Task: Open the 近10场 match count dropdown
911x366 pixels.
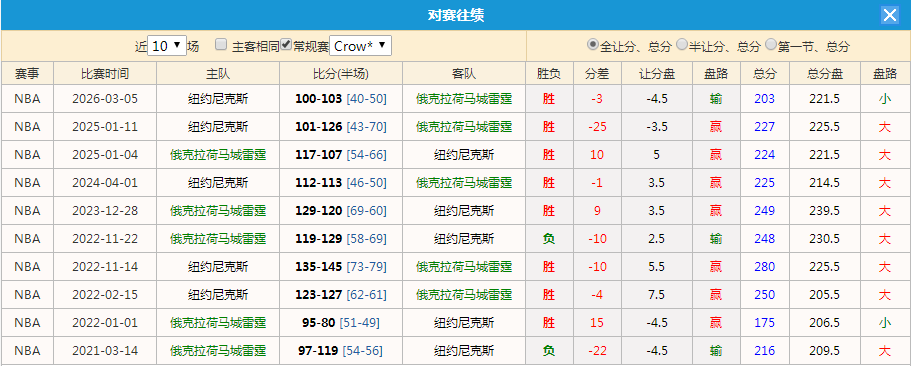Action: 167,46
